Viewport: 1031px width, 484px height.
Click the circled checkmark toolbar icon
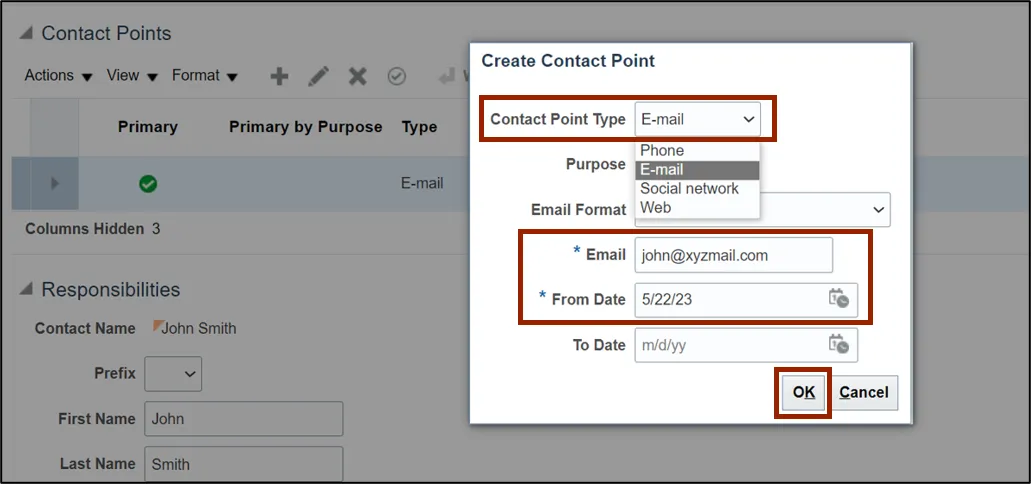[x=397, y=76]
